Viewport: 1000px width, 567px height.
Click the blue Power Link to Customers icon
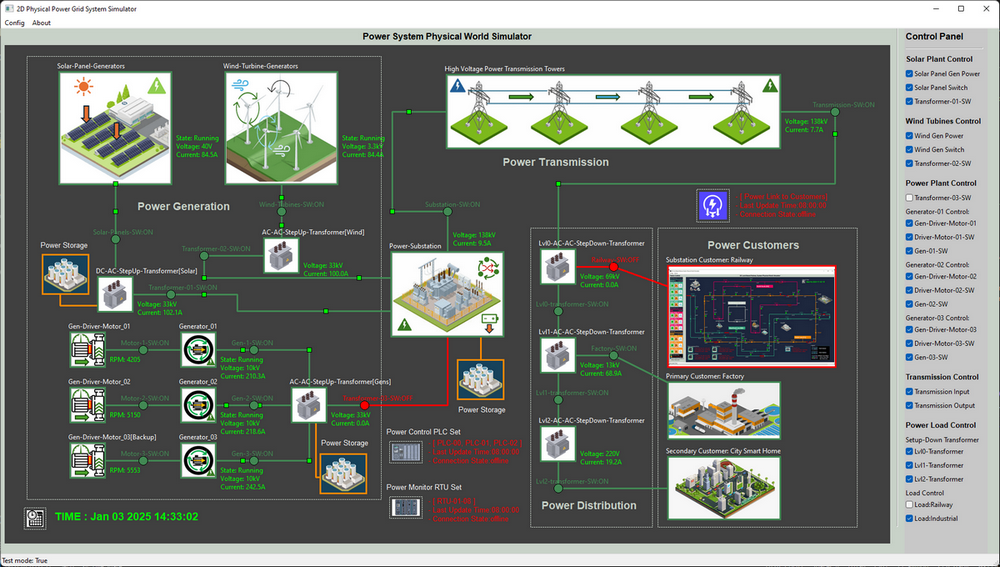tap(712, 205)
